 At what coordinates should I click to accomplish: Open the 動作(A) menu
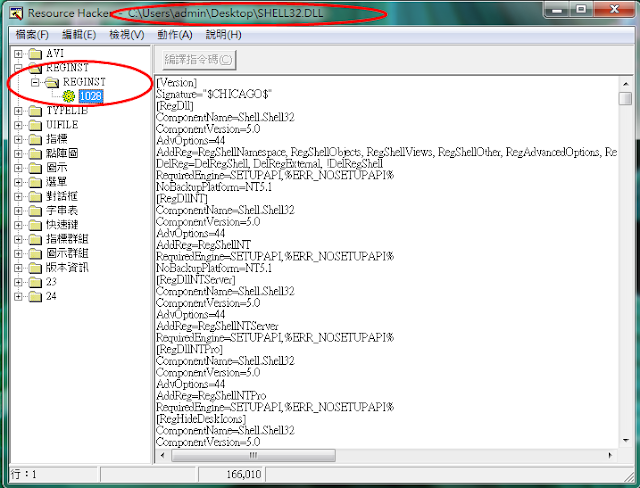(x=175, y=35)
